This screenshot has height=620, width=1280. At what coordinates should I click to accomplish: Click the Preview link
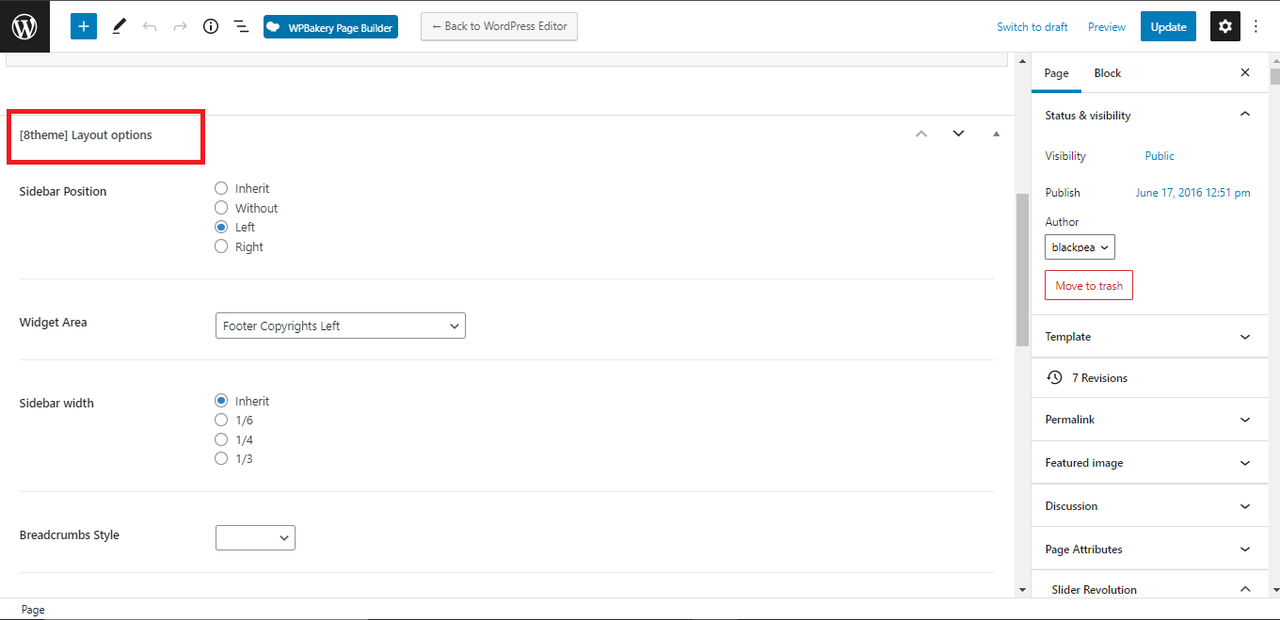[1106, 27]
